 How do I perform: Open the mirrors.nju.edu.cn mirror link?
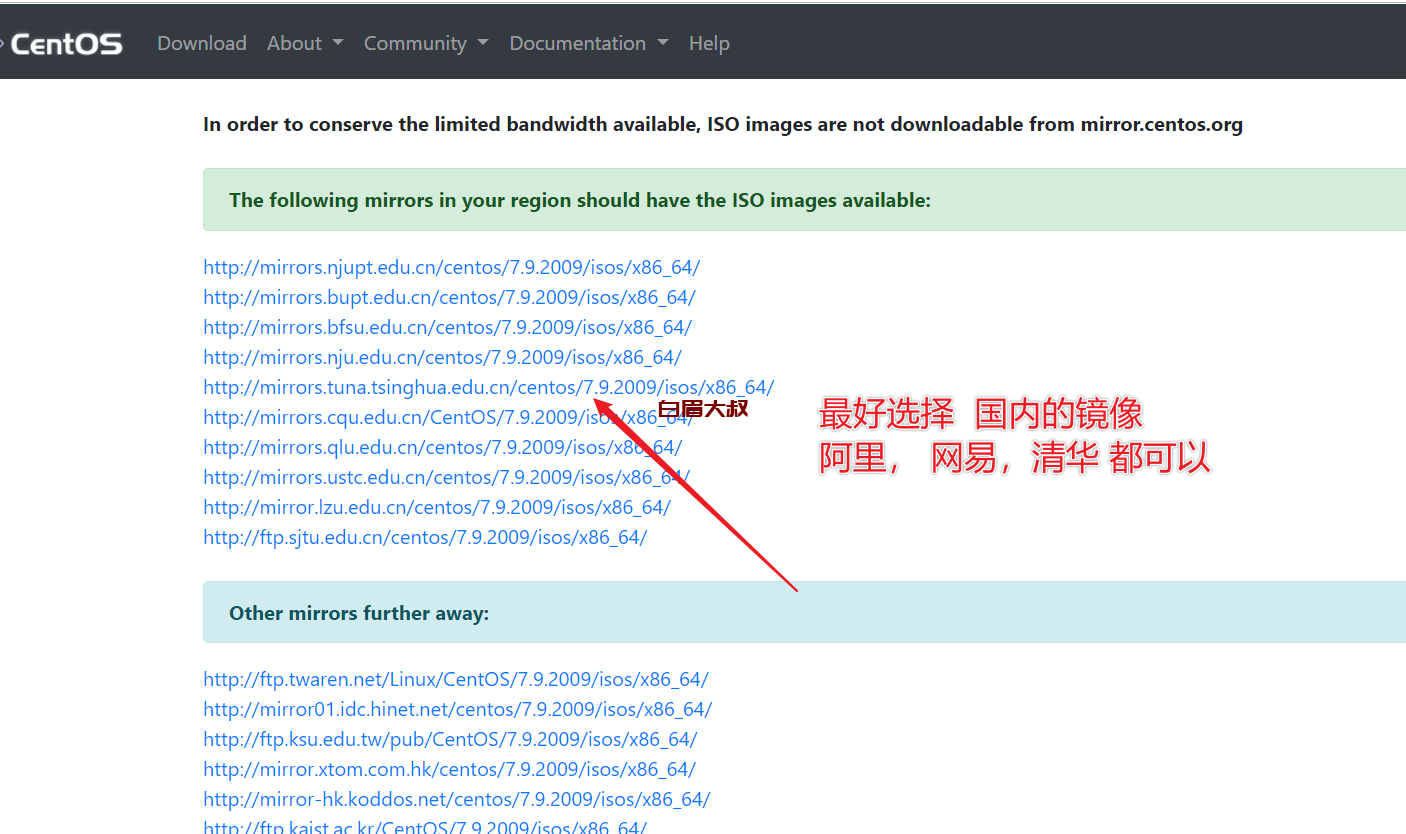click(x=443, y=357)
